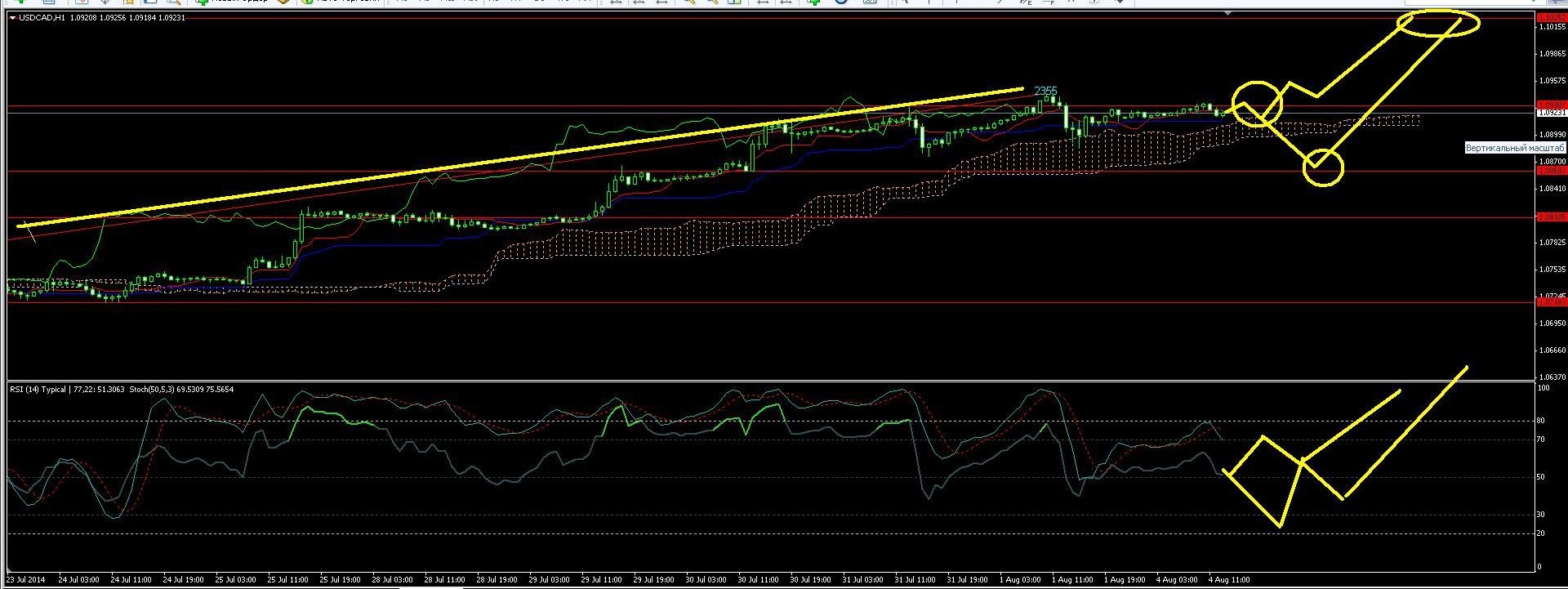Toggle the Авто-торговля toolbar button
1568x589 pixels.
point(327,2)
